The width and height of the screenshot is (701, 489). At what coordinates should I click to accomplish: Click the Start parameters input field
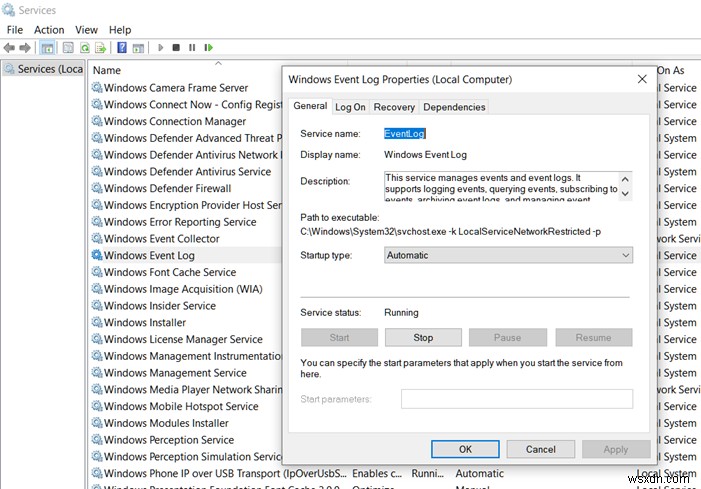[x=517, y=399]
